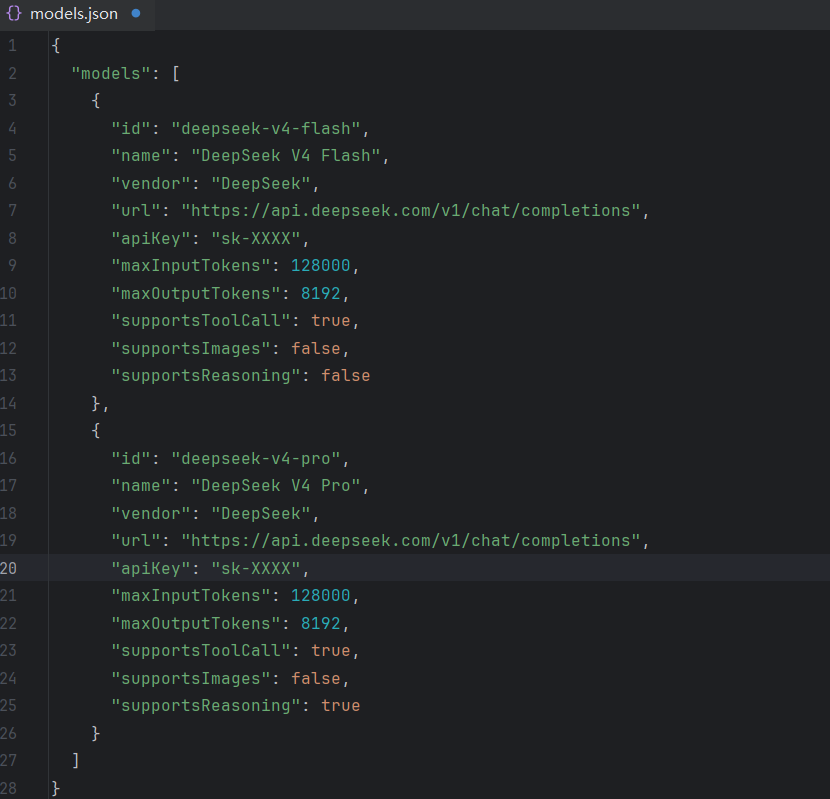Click the 8192 value on line 22
The height and width of the screenshot is (799, 830).
click(320, 623)
